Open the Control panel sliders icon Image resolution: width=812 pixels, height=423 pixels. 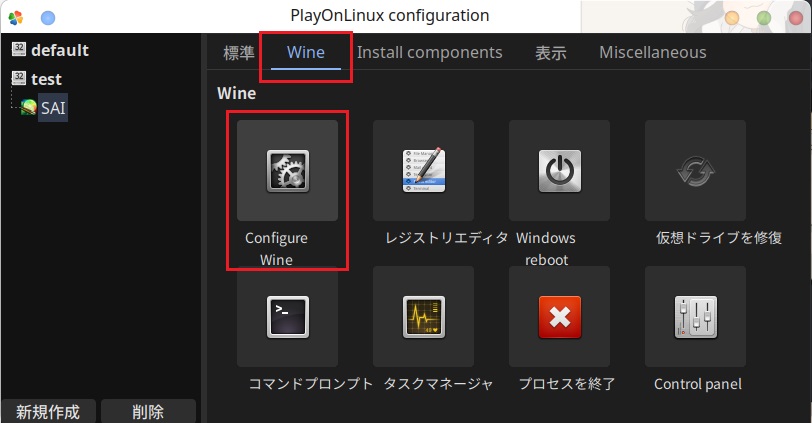coord(695,316)
